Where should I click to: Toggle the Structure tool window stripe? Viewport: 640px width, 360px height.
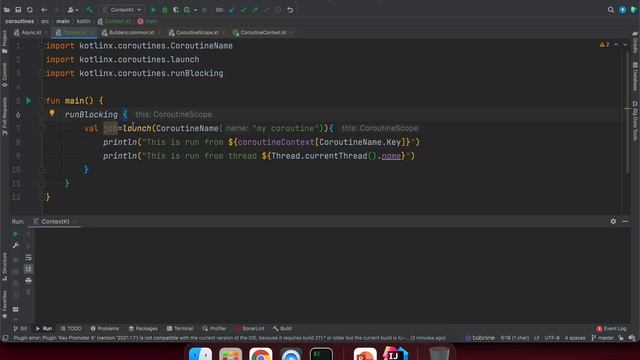(4, 267)
